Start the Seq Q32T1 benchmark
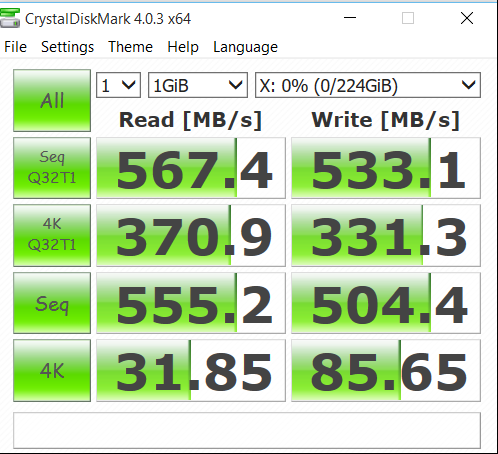Image resolution: width=498 pixels, height=454 pixels. coord(52,168)
